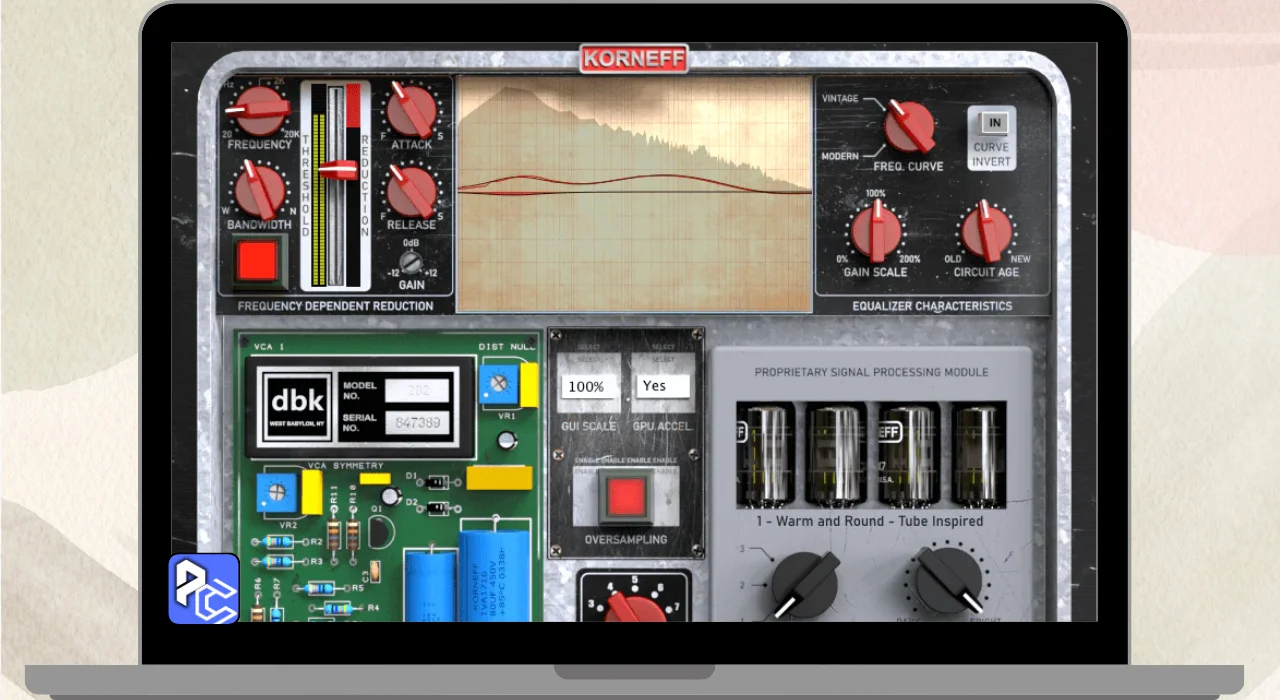Toggle the CURVE INVERT IN button

pos(993,123)
